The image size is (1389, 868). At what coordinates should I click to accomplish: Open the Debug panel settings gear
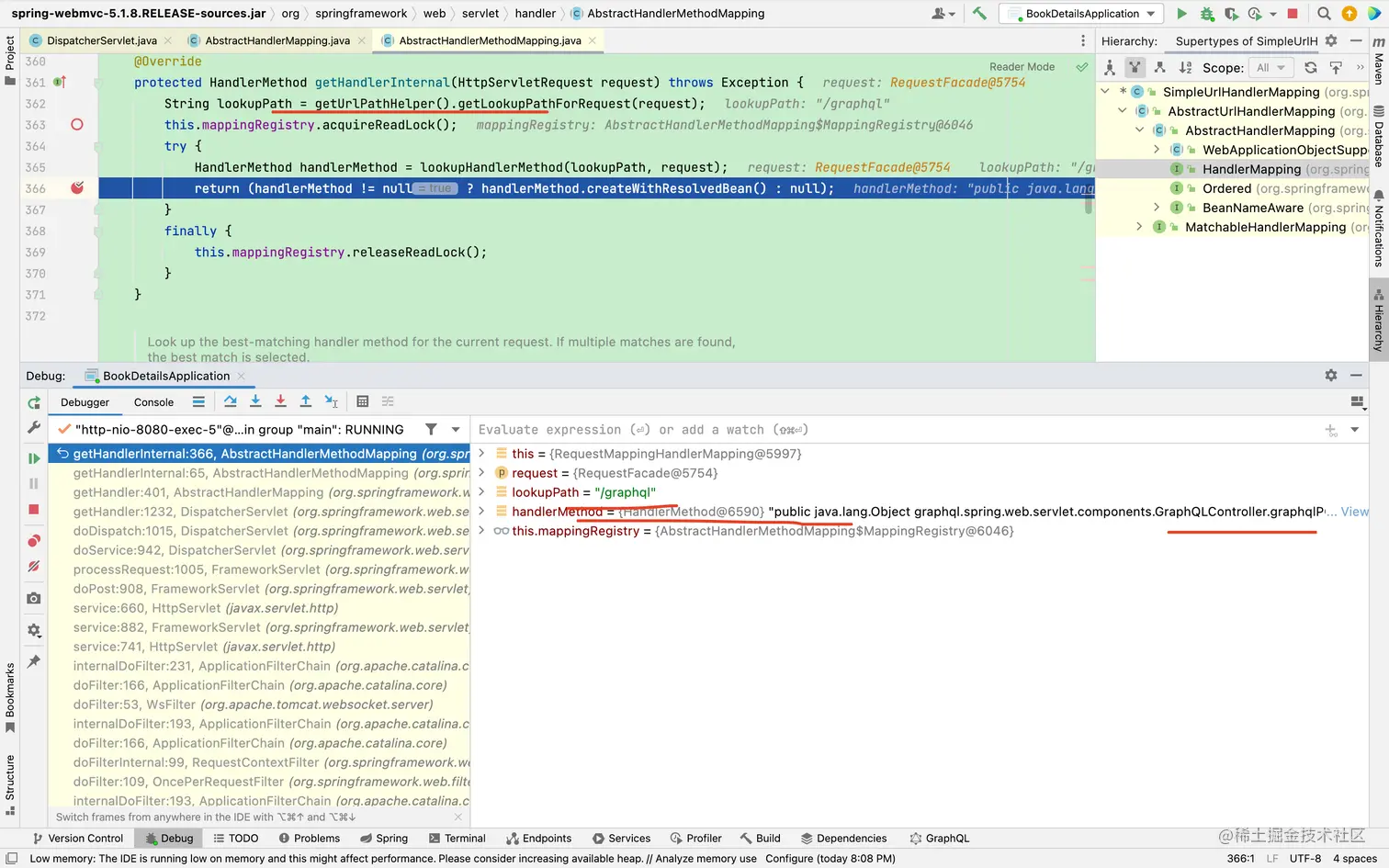tap(1331, 375)
